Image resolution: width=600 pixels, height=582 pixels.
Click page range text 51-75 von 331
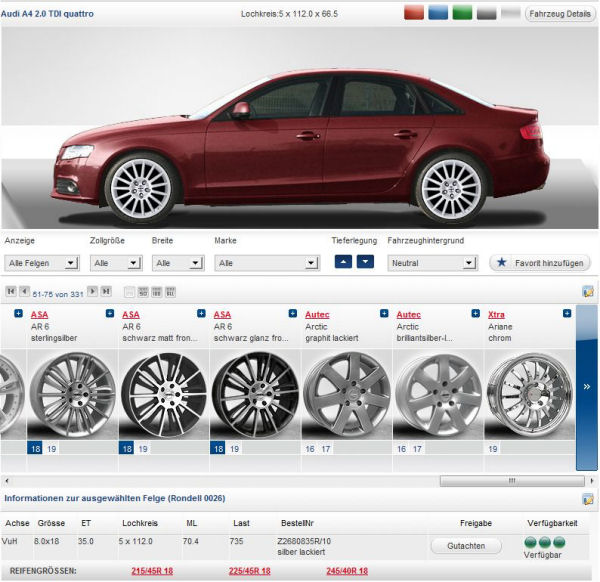[x=58, y=294]
